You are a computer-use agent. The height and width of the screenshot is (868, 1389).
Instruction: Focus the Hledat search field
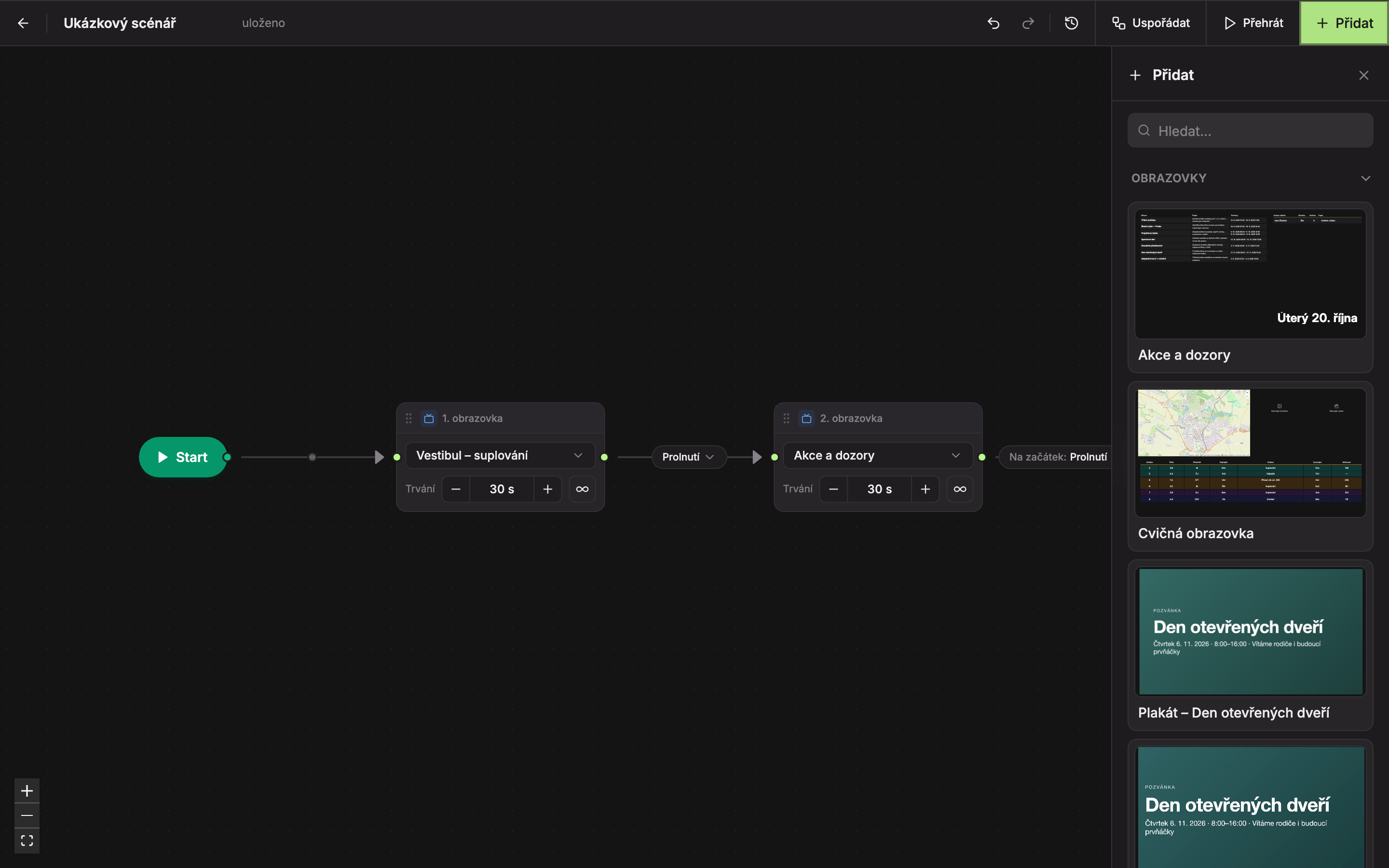[1250, 131]
